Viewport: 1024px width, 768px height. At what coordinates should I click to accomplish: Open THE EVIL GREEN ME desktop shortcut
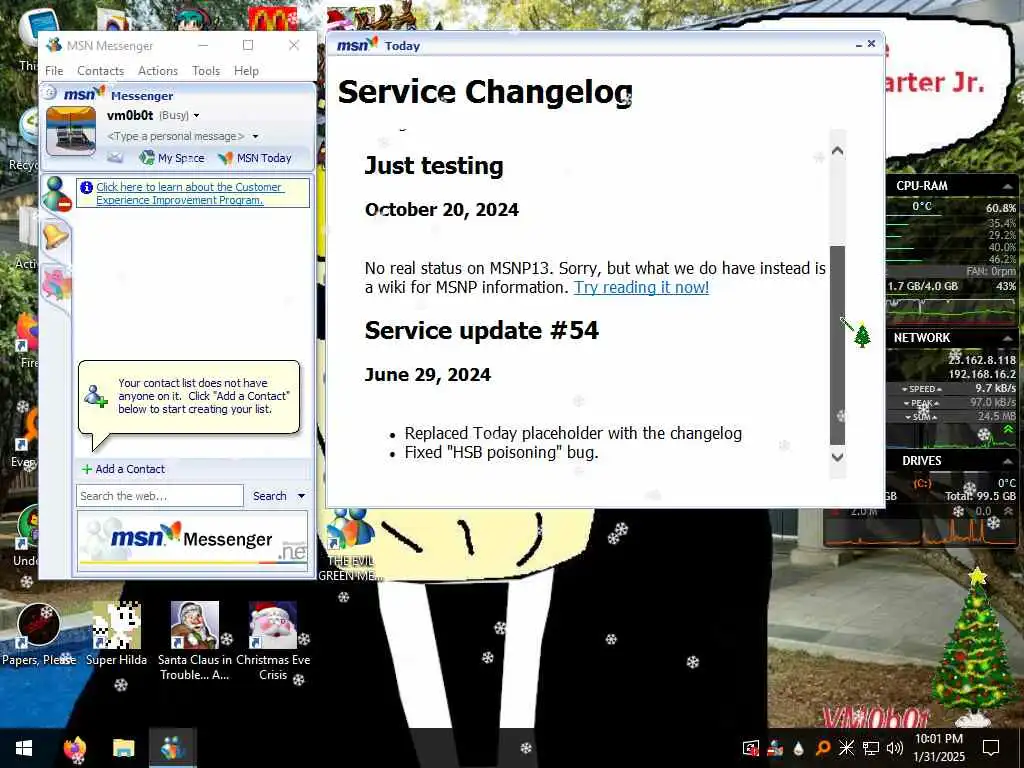click(x=351, y=545)
